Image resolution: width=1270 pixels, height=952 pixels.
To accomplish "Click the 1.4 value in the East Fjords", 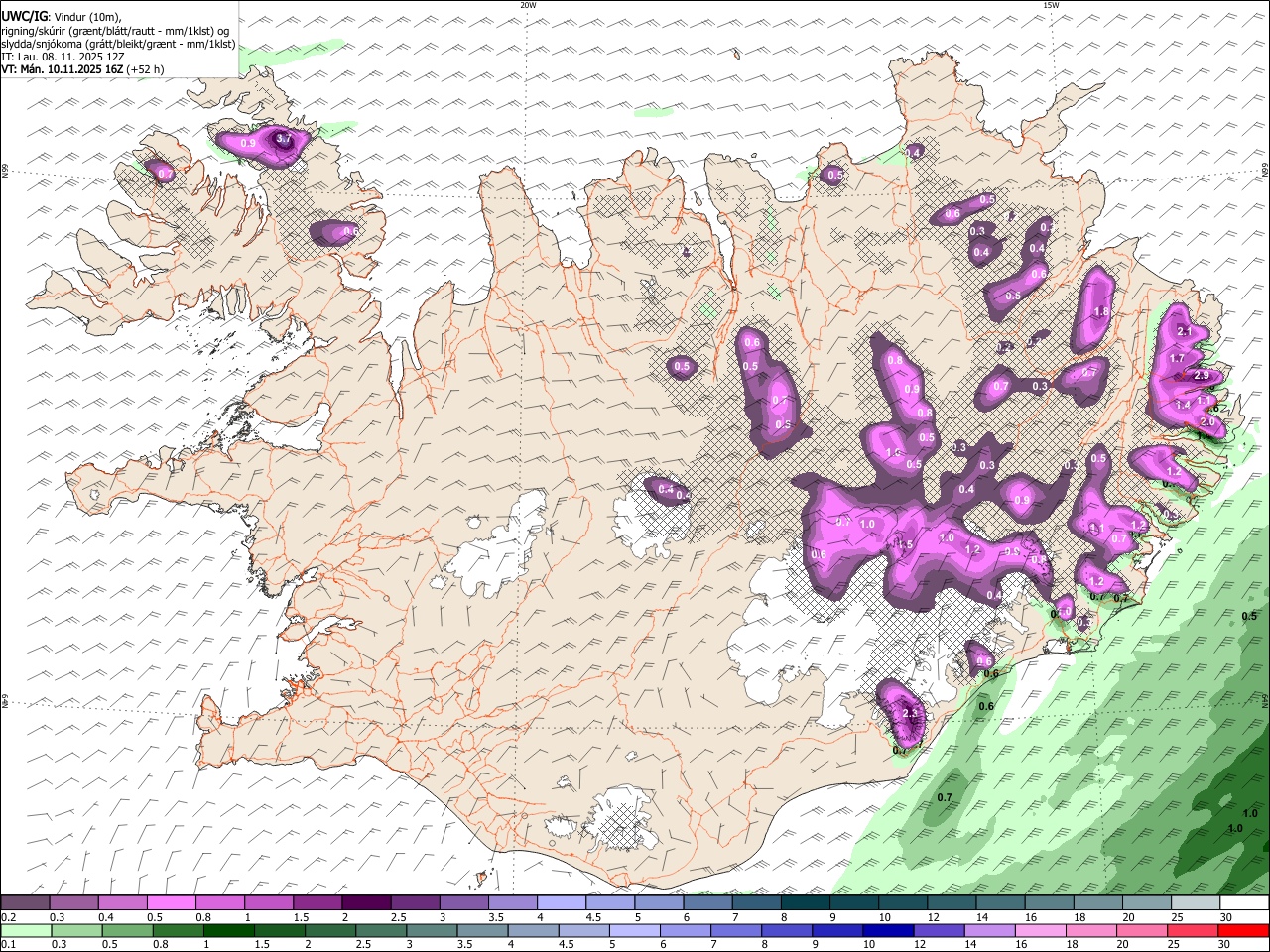I will click(x=1183, y=405).
